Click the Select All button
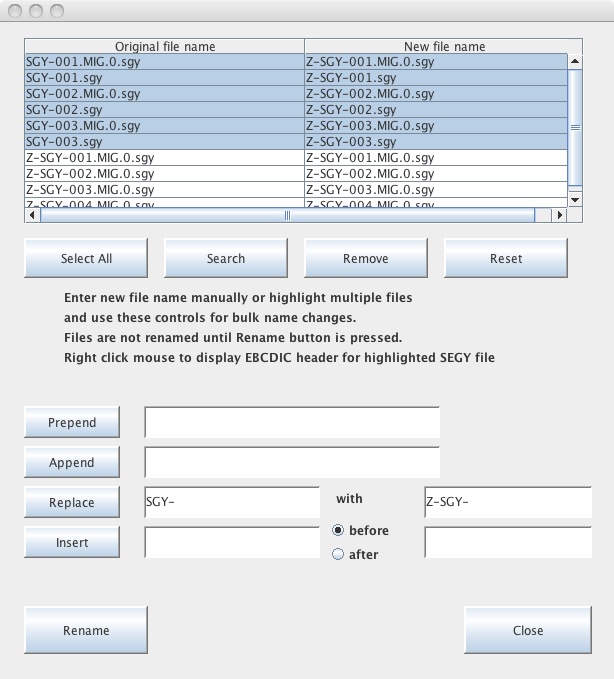This screenshot has width=614, height=679. tap(86, 258)
